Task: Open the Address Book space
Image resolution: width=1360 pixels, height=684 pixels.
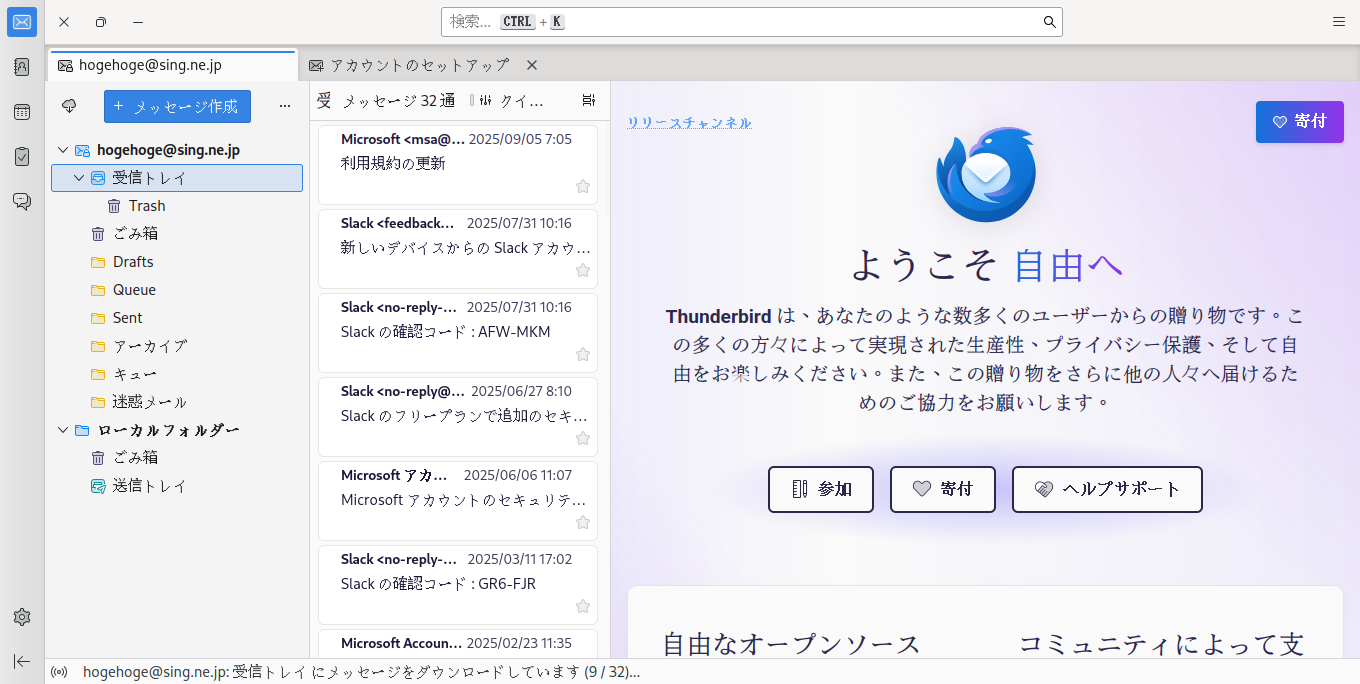Action: point(22,67)
